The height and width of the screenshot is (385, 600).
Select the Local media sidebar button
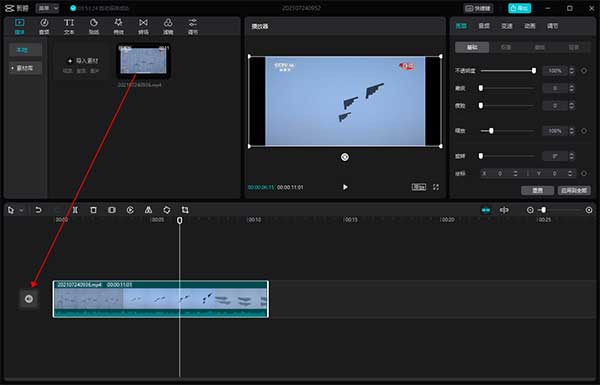pyautogui.click(x=25, y=50)
